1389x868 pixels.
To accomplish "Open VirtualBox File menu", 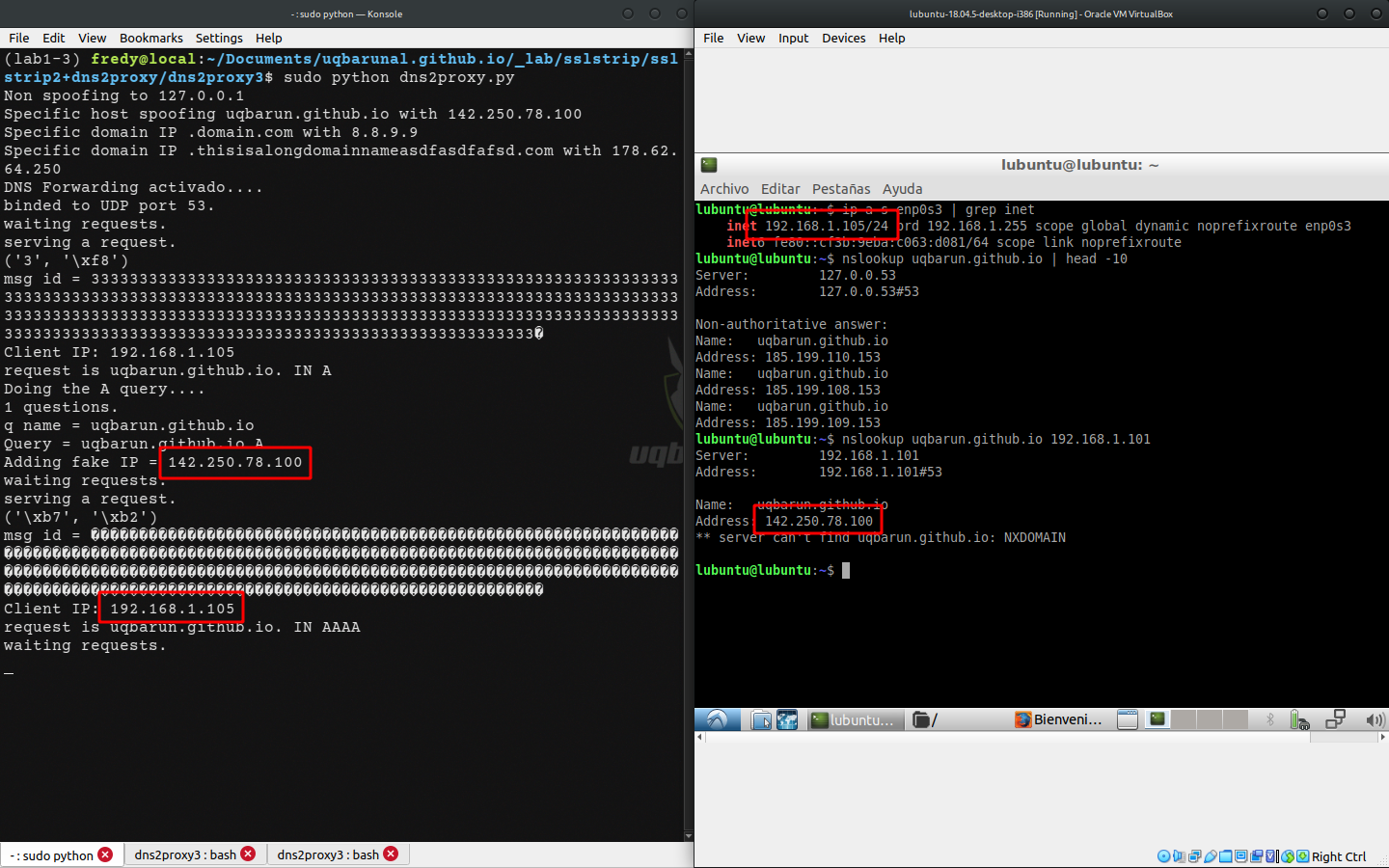I will (714, 38).
